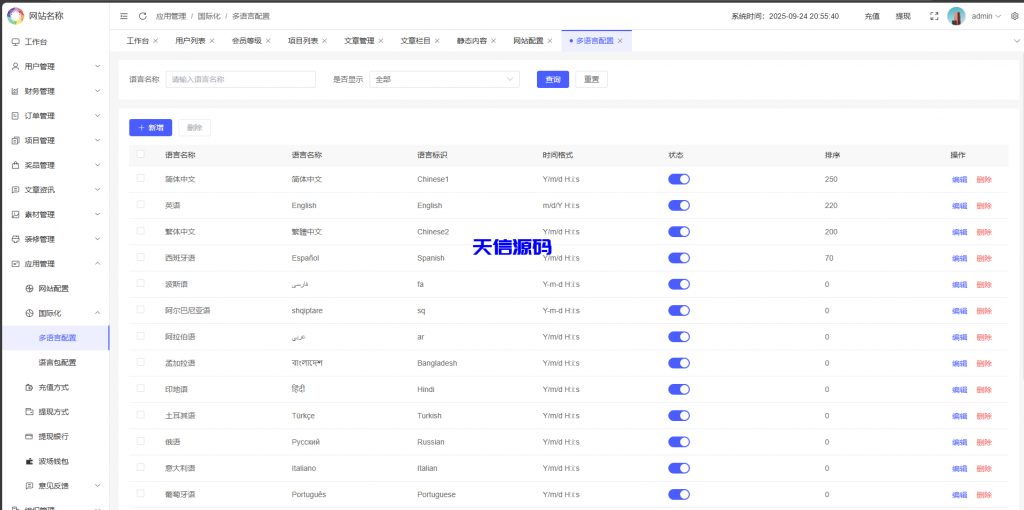Click the 查询 search button

click(x=552, y=79)
